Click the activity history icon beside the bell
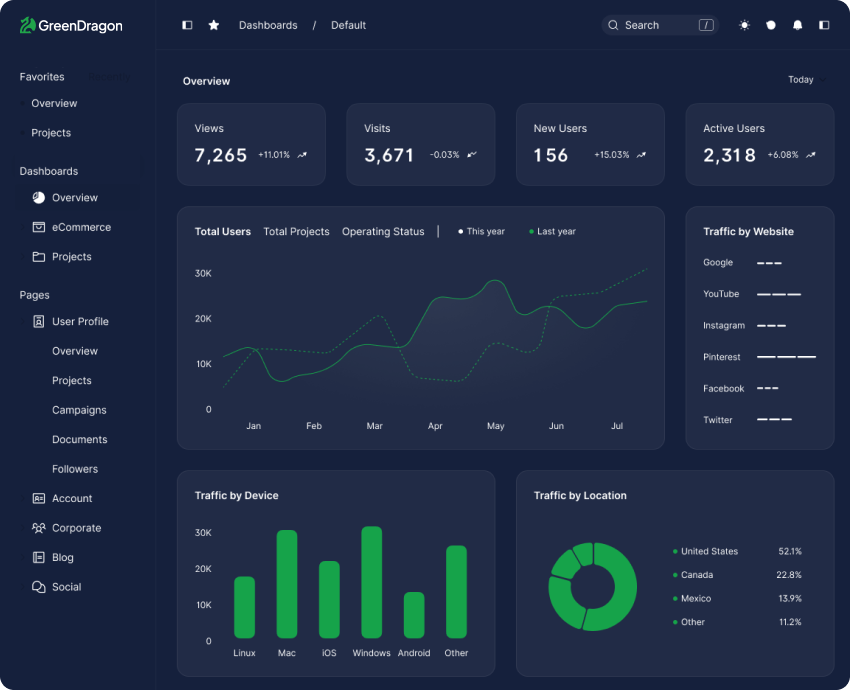Viewport: 850px width, 690px height. tap(771, 25)
